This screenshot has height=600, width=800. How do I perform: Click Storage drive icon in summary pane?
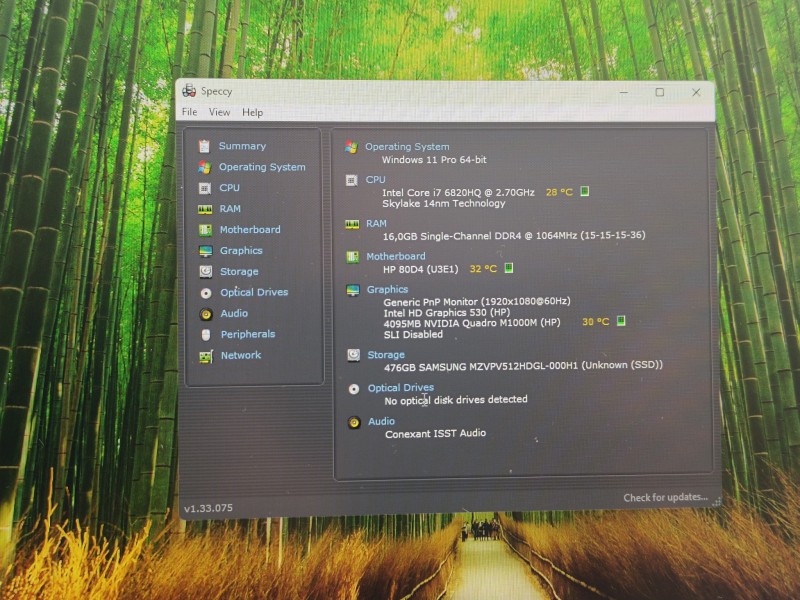point(354,355)
